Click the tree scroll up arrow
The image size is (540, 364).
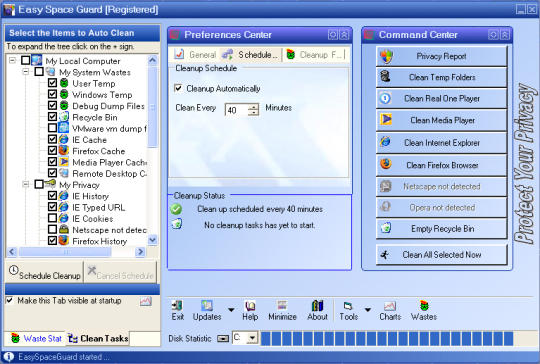tap(153, 60)
